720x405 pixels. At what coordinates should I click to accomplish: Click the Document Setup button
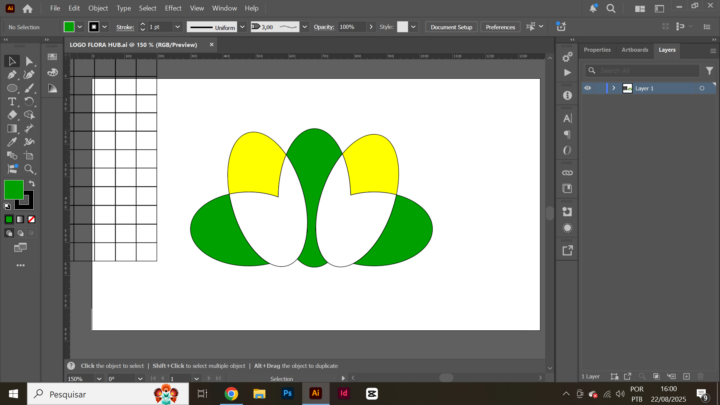pos(451,27)
